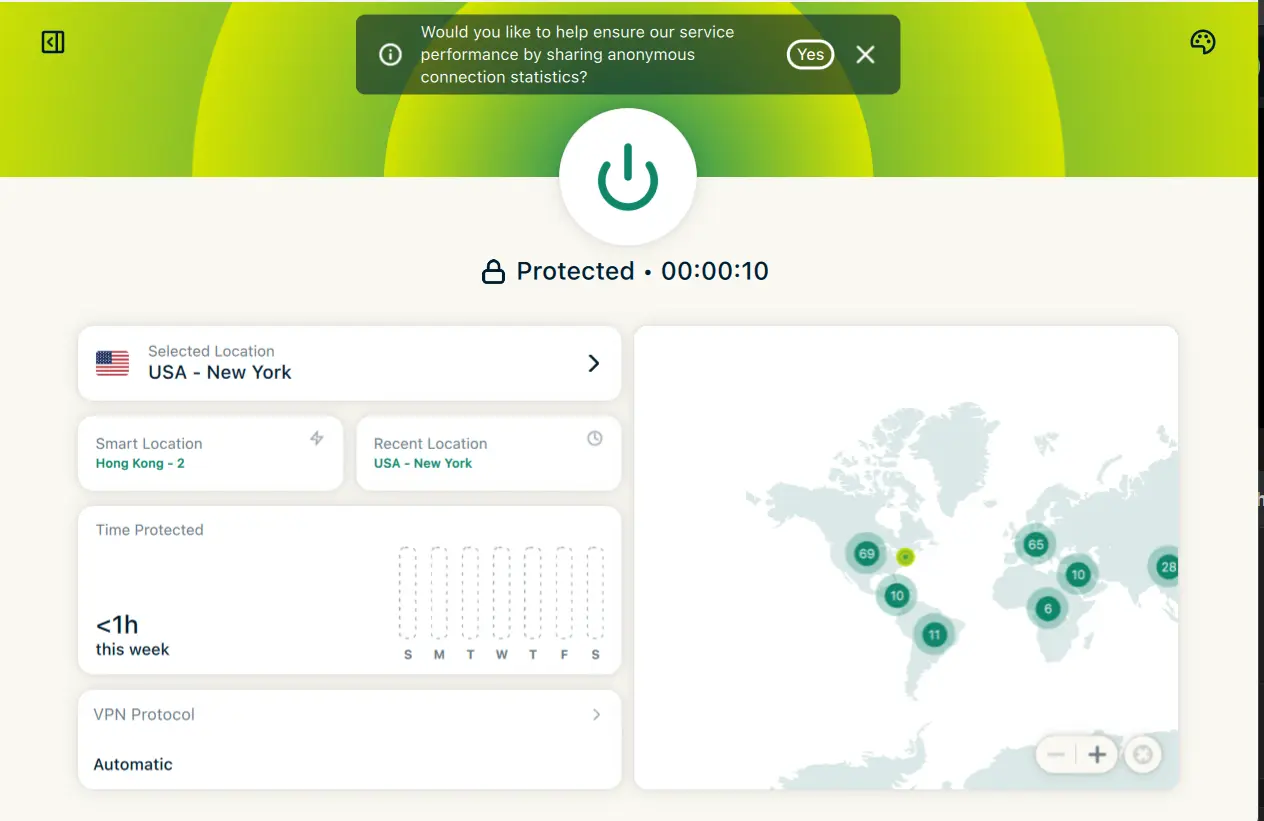
Task: Click the lightning bolt Smart Location icon
Action: (x=317, y=438)
